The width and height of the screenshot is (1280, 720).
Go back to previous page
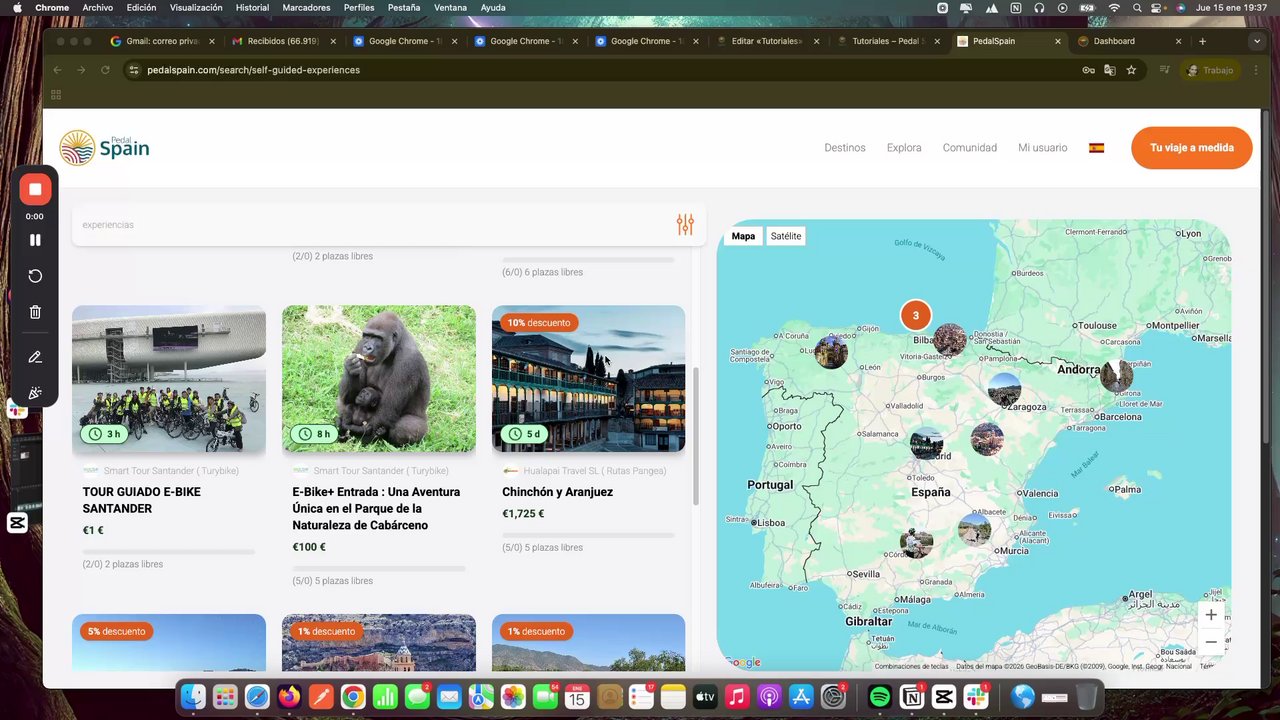(x=57, y=70)
